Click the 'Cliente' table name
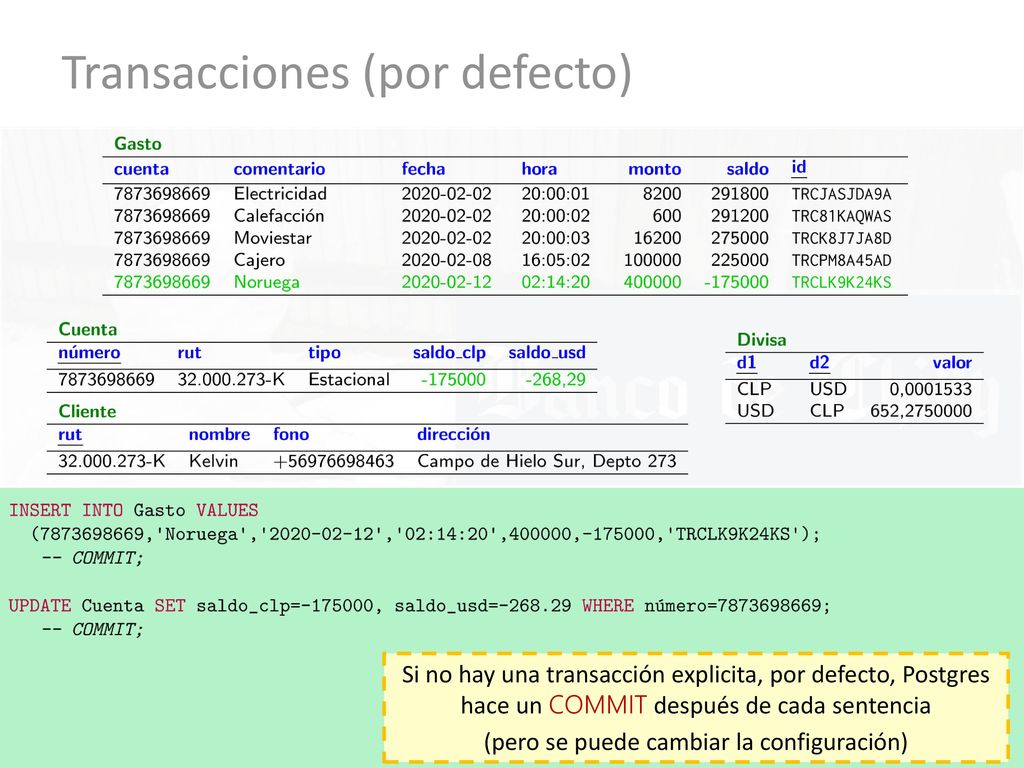Screen dimensions: 1024x768 click(x=87, y=411)
